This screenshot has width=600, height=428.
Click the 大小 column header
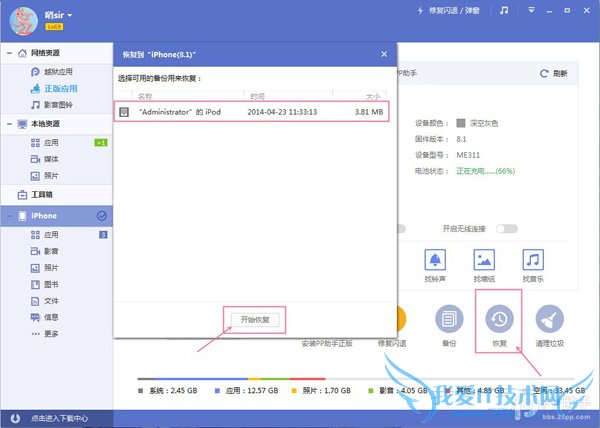click(x=373, y=96)
